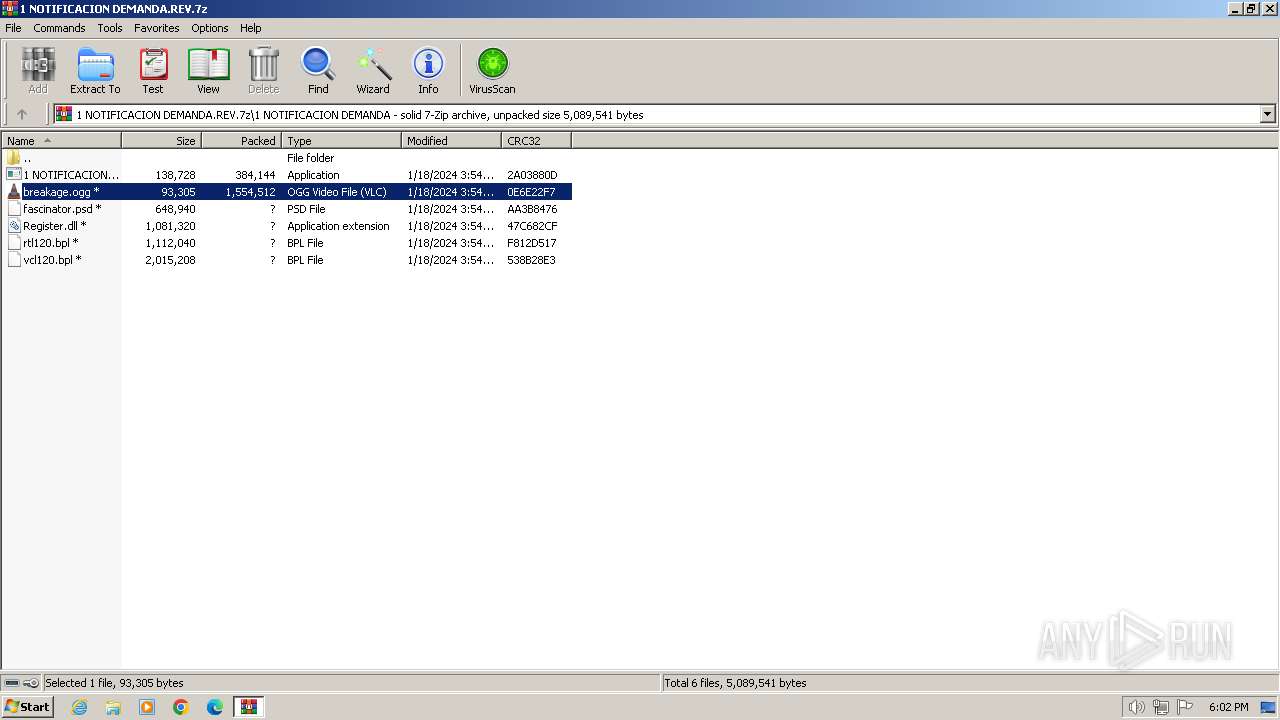
Task: Click the 'OGG Video File (VLC)' type cell
Action: point(337,192)
